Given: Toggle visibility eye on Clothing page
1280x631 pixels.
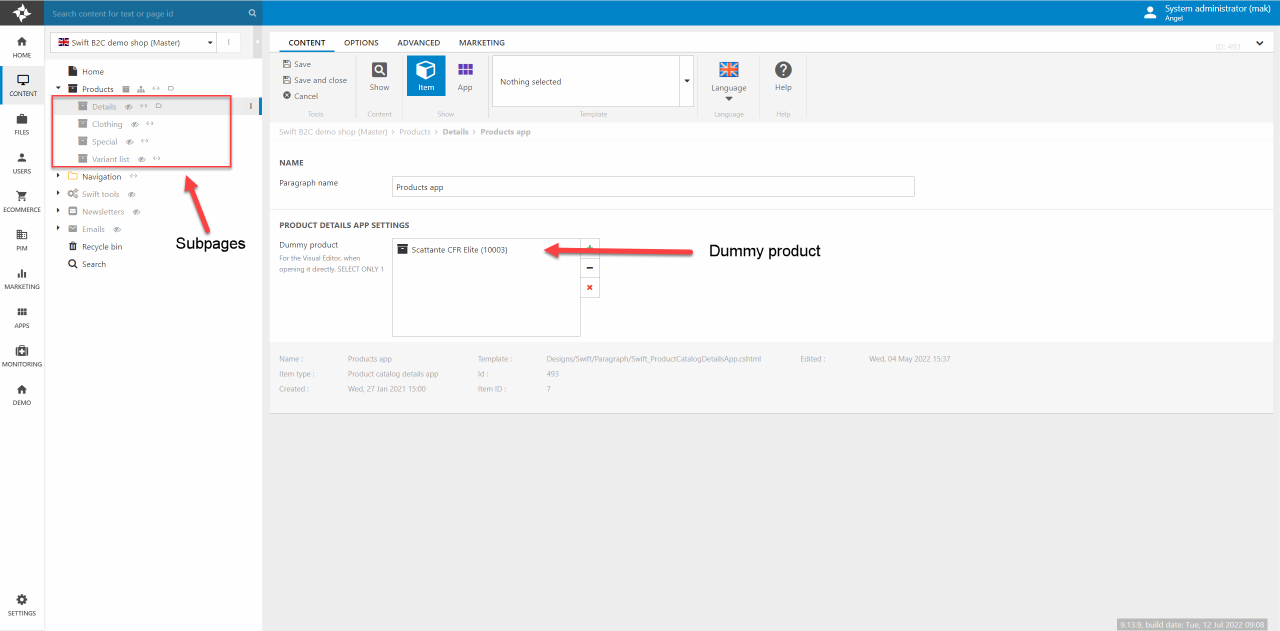Looking at the screenshot, I should tap(135, 125).
